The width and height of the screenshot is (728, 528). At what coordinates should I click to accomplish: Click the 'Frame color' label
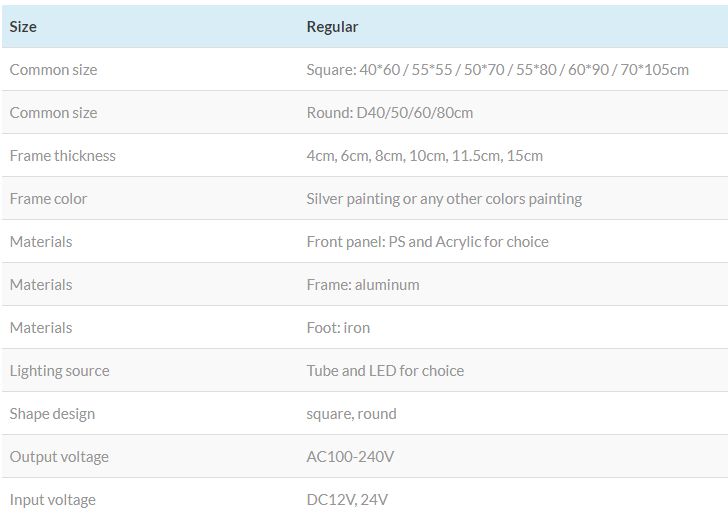click(x=48, y=199)
